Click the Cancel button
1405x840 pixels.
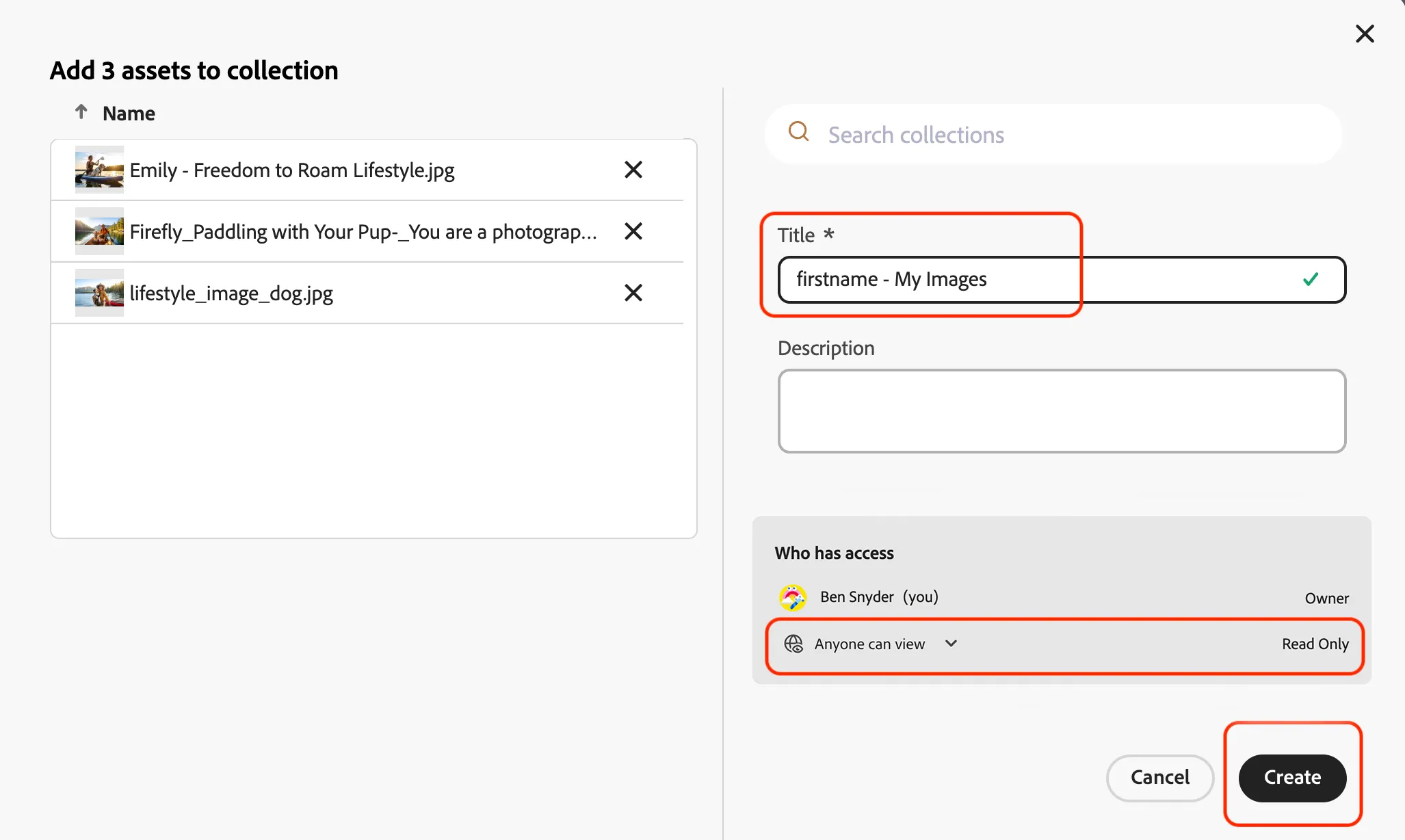pos(1159,778)
